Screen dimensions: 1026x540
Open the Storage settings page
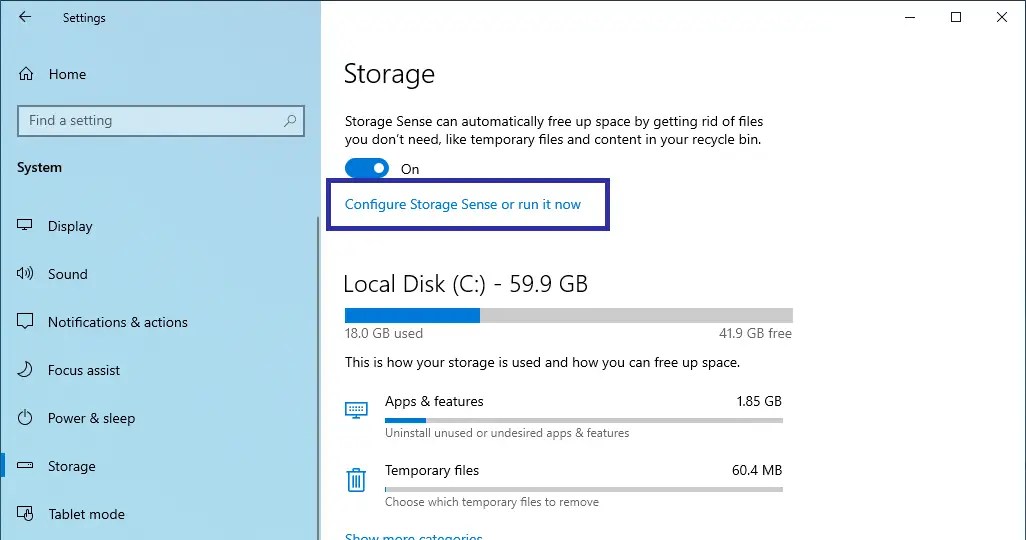coord(72,466)
